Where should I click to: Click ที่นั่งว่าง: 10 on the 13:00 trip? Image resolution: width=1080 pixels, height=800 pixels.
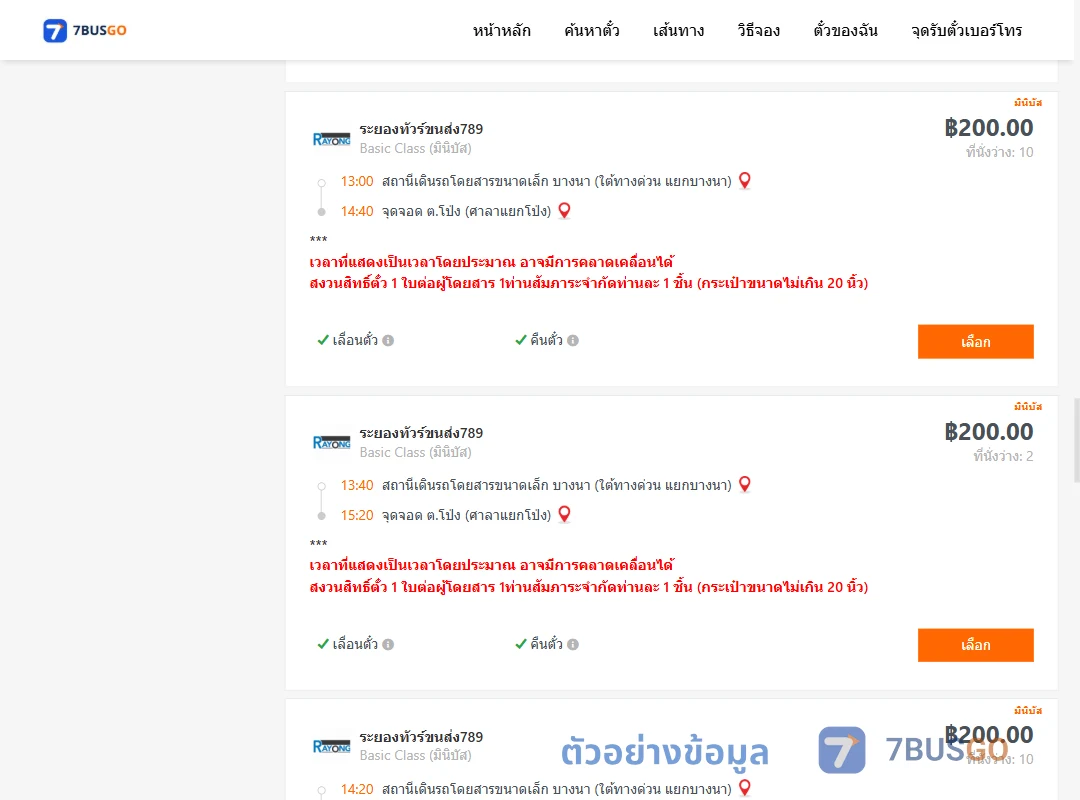999,152
